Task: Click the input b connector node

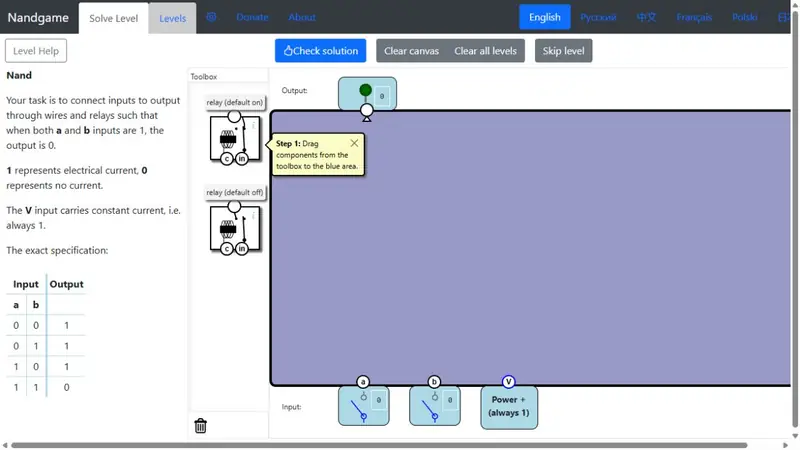Action: 434,382
